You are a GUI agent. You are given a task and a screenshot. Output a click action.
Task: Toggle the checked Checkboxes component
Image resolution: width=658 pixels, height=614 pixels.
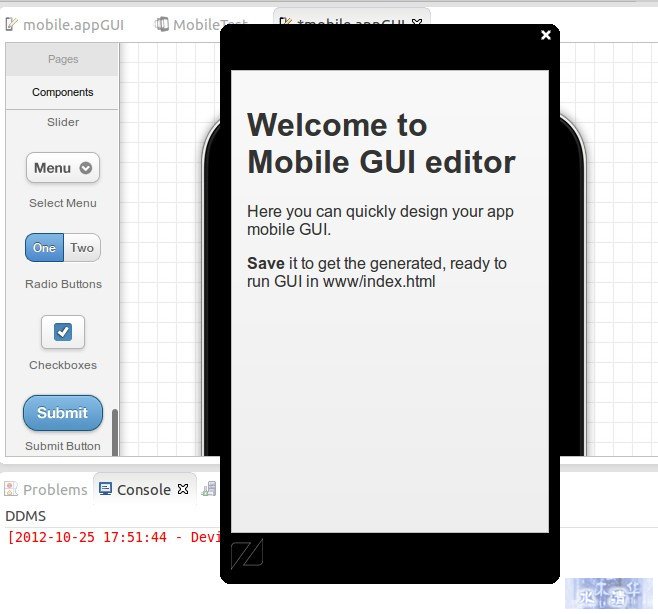pyautogui.click(x=63, y=332)
